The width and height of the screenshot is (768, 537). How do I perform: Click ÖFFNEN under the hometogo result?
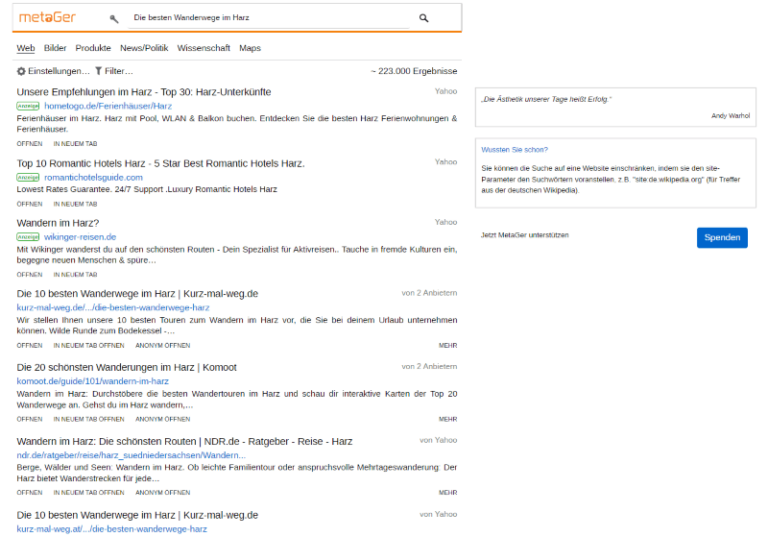(29, 144)
